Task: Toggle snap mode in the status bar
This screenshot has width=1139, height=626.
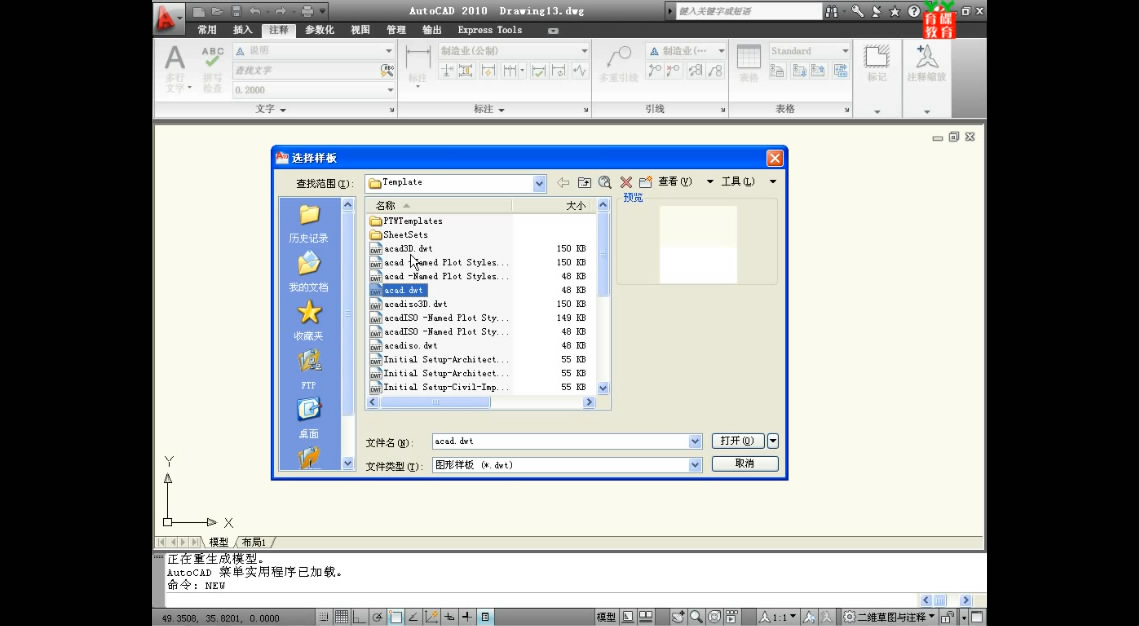Action: tap(324, 617)
